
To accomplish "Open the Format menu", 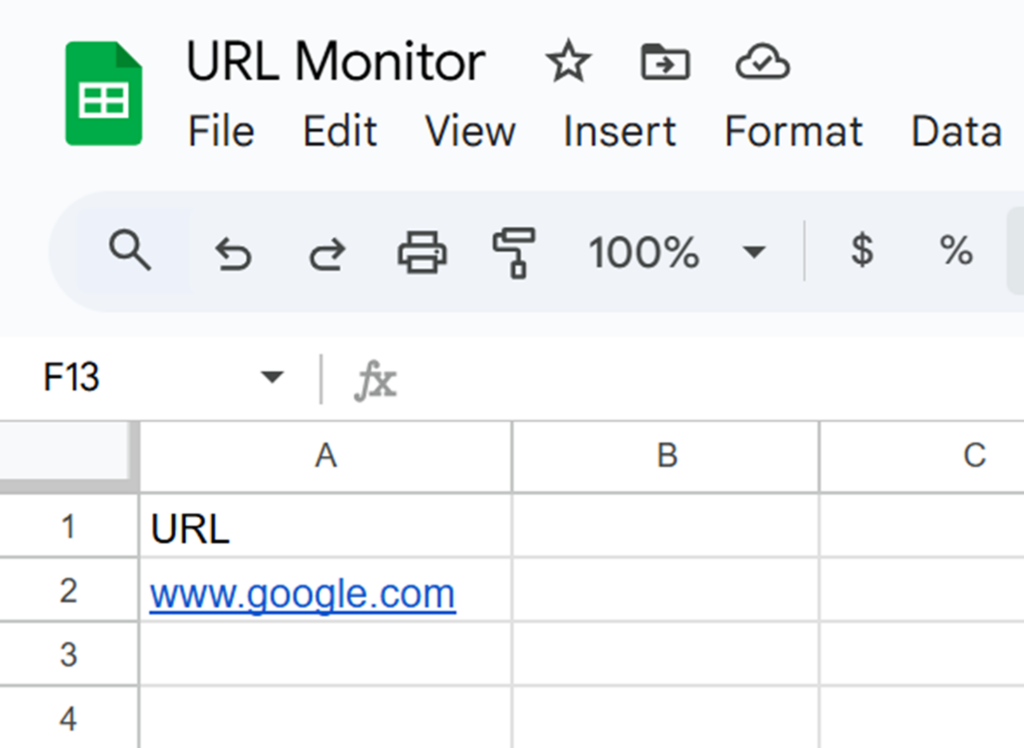I will [x=793, y=131].
